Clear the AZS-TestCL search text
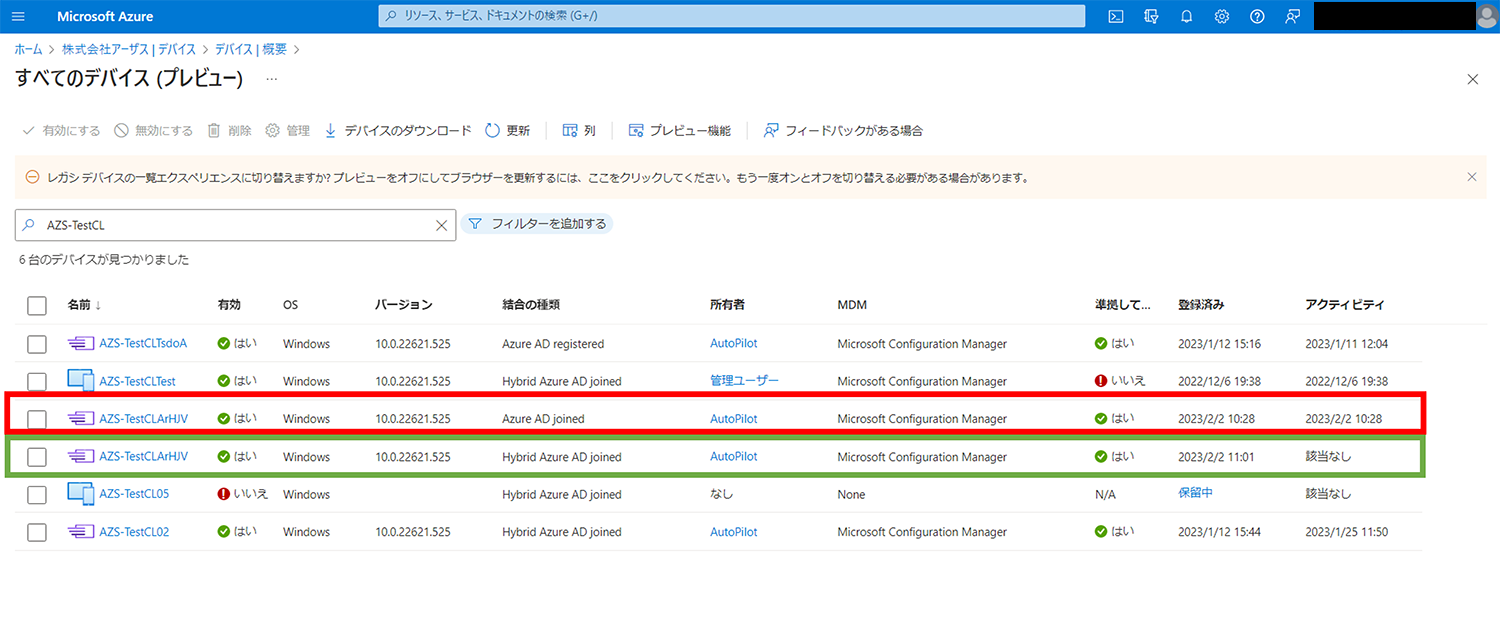 [x=441, y=226]
